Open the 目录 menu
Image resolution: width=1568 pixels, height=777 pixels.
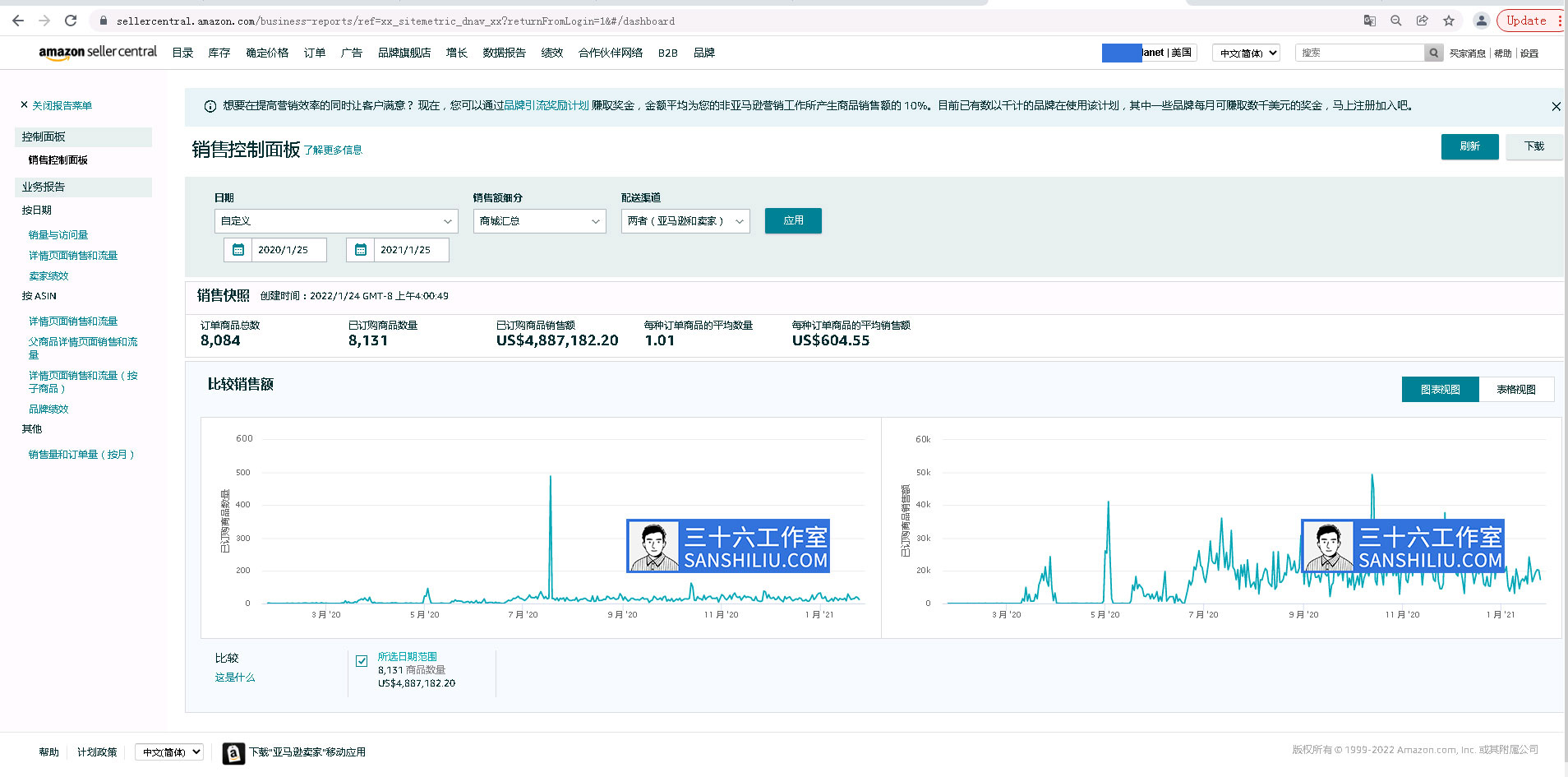click(x=182, y=53)
